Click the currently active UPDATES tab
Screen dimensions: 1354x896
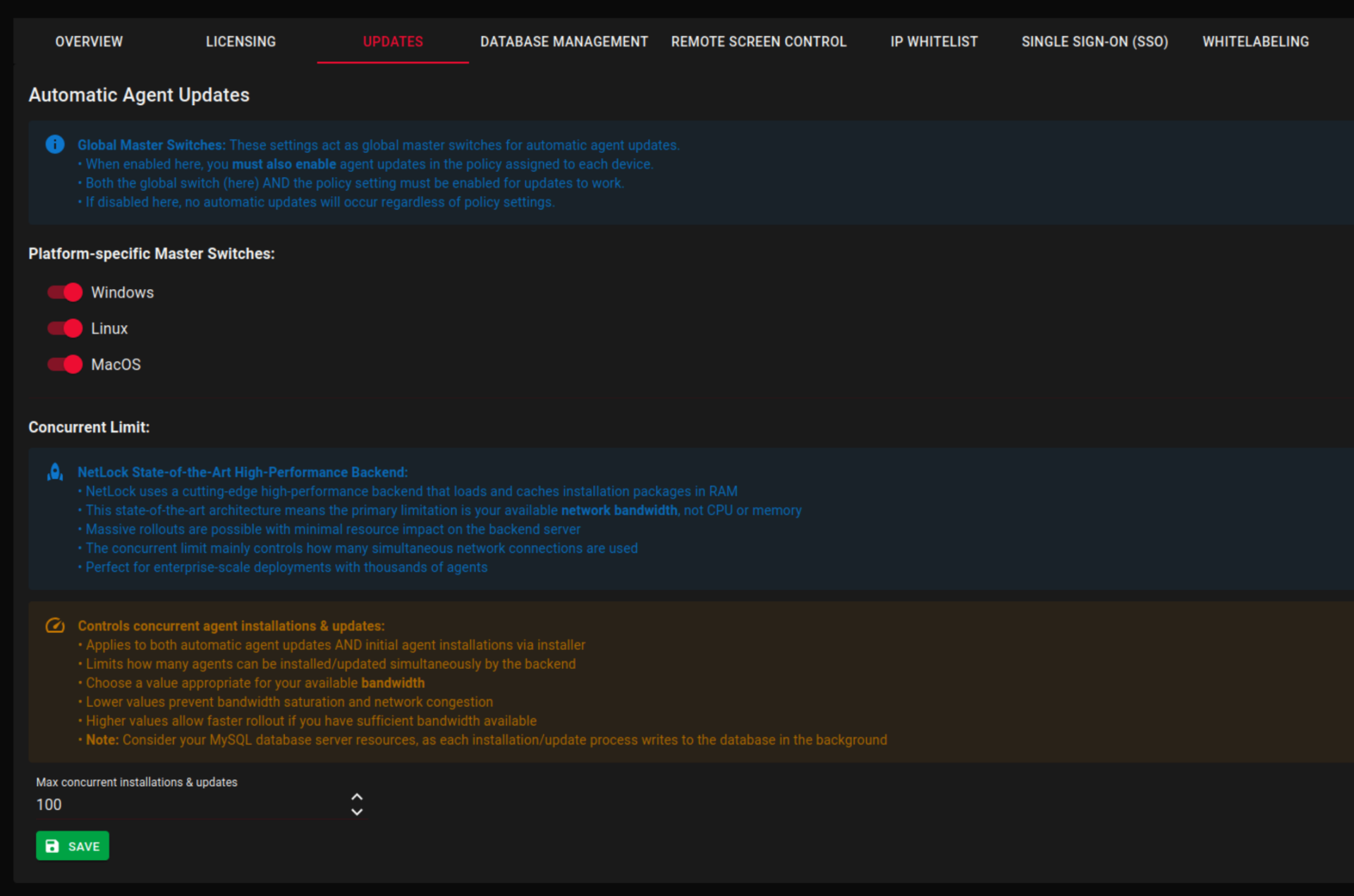click(x=393, y=42)
